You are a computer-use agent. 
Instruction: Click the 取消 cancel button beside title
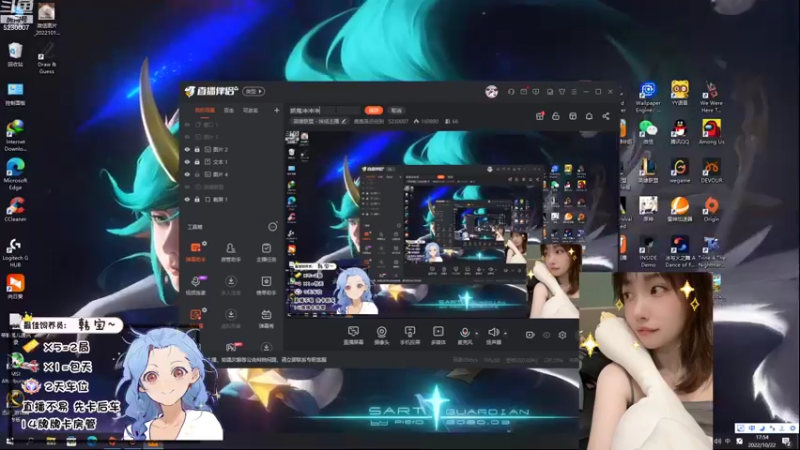point(396,110)
